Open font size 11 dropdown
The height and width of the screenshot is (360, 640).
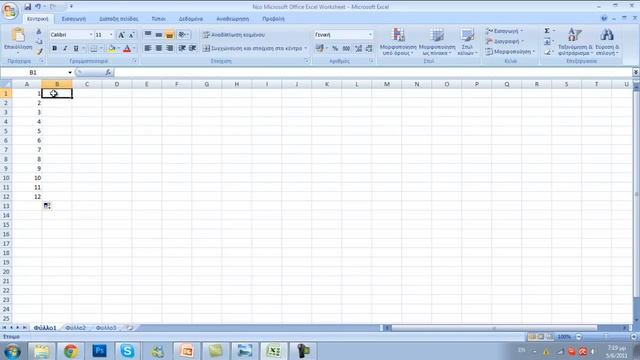[111, 35]
